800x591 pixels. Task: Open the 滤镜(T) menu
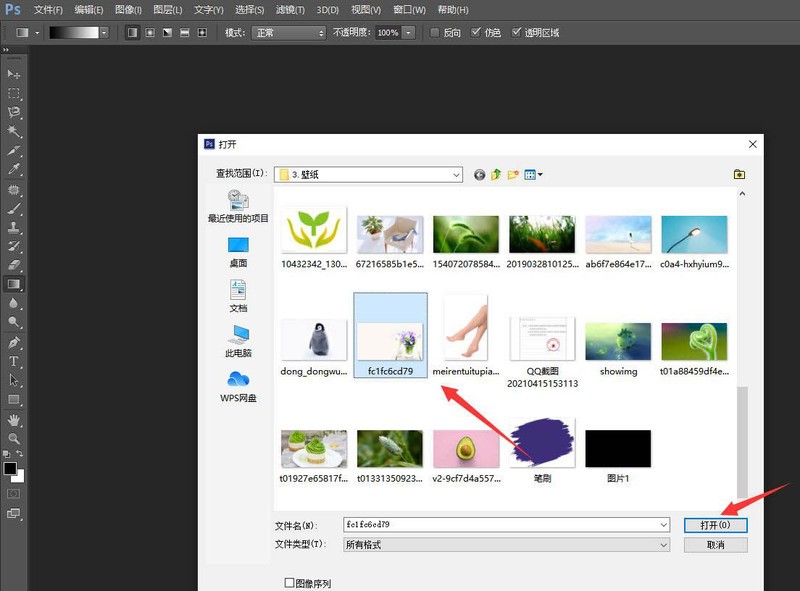[290, 10]
